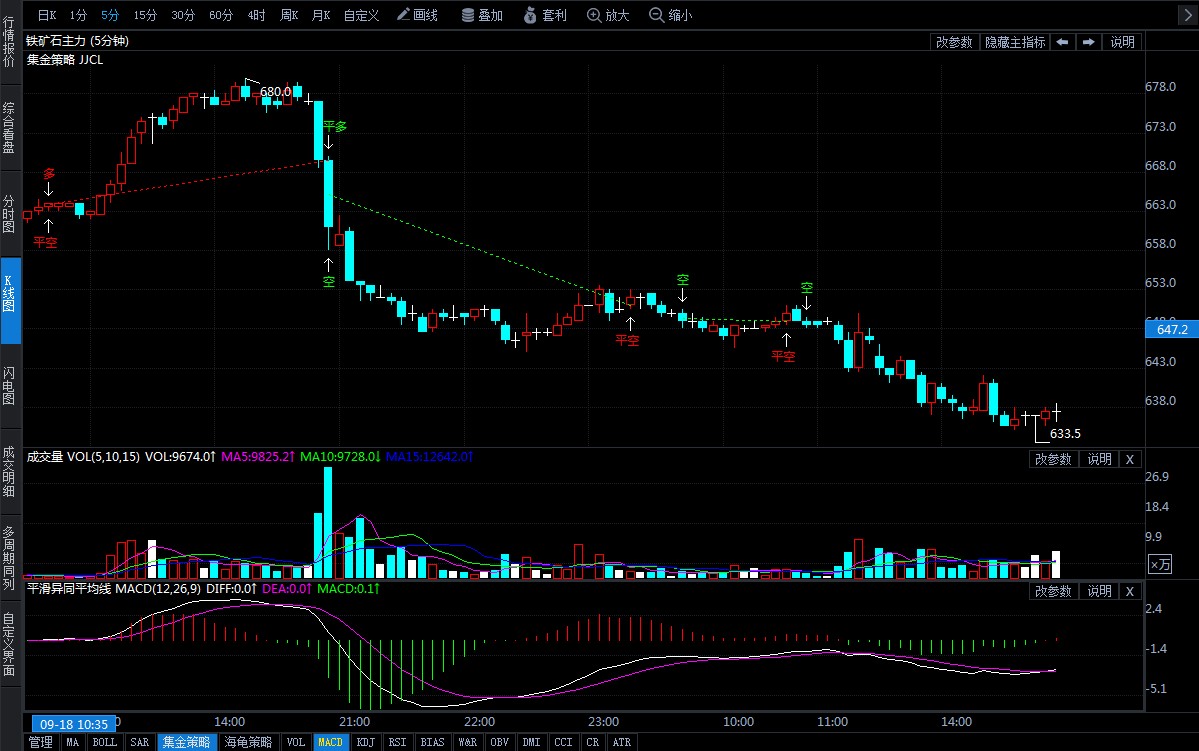Select 海龟策略 indicator tab
This screenshot has height=751, width=1199.
pyautogui.click(x=248, y=743)
